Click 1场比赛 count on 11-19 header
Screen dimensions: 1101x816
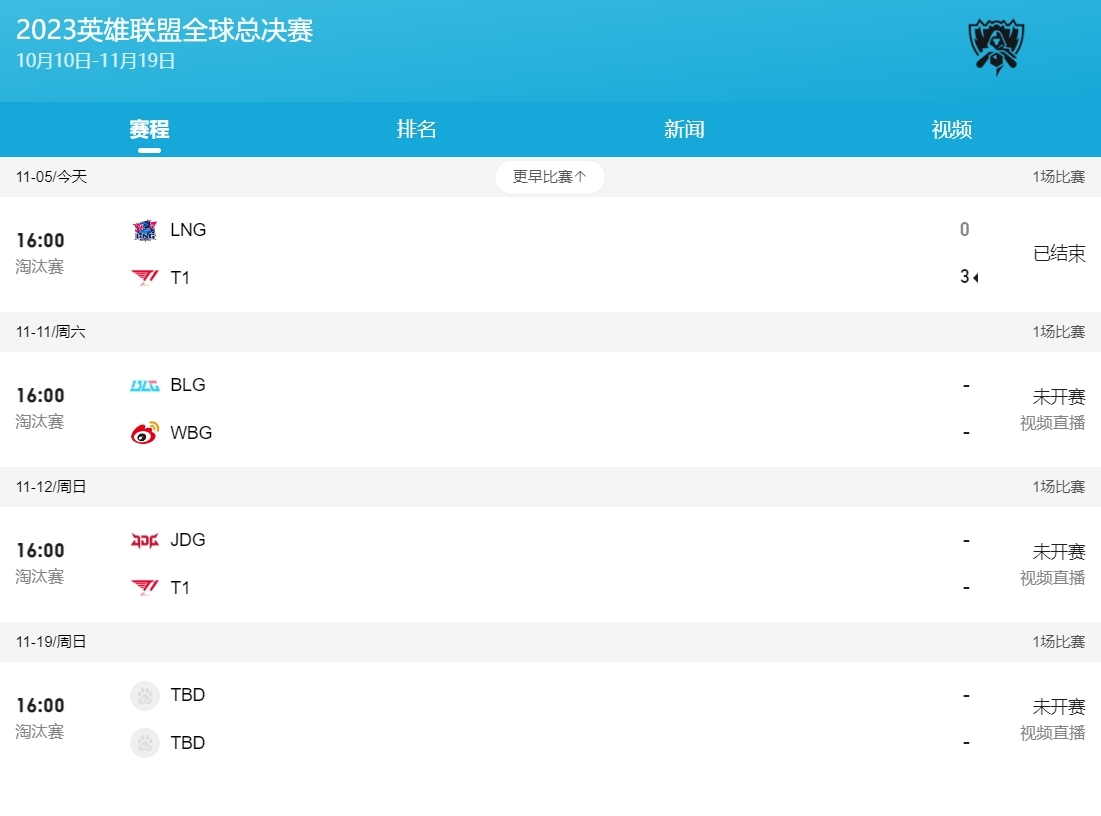[x=1058, y=642]
